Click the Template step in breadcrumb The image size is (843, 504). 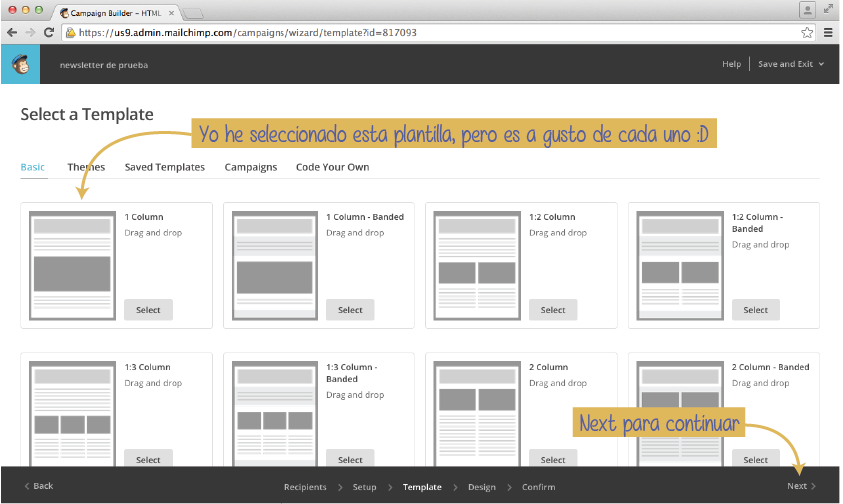point(422,487)
